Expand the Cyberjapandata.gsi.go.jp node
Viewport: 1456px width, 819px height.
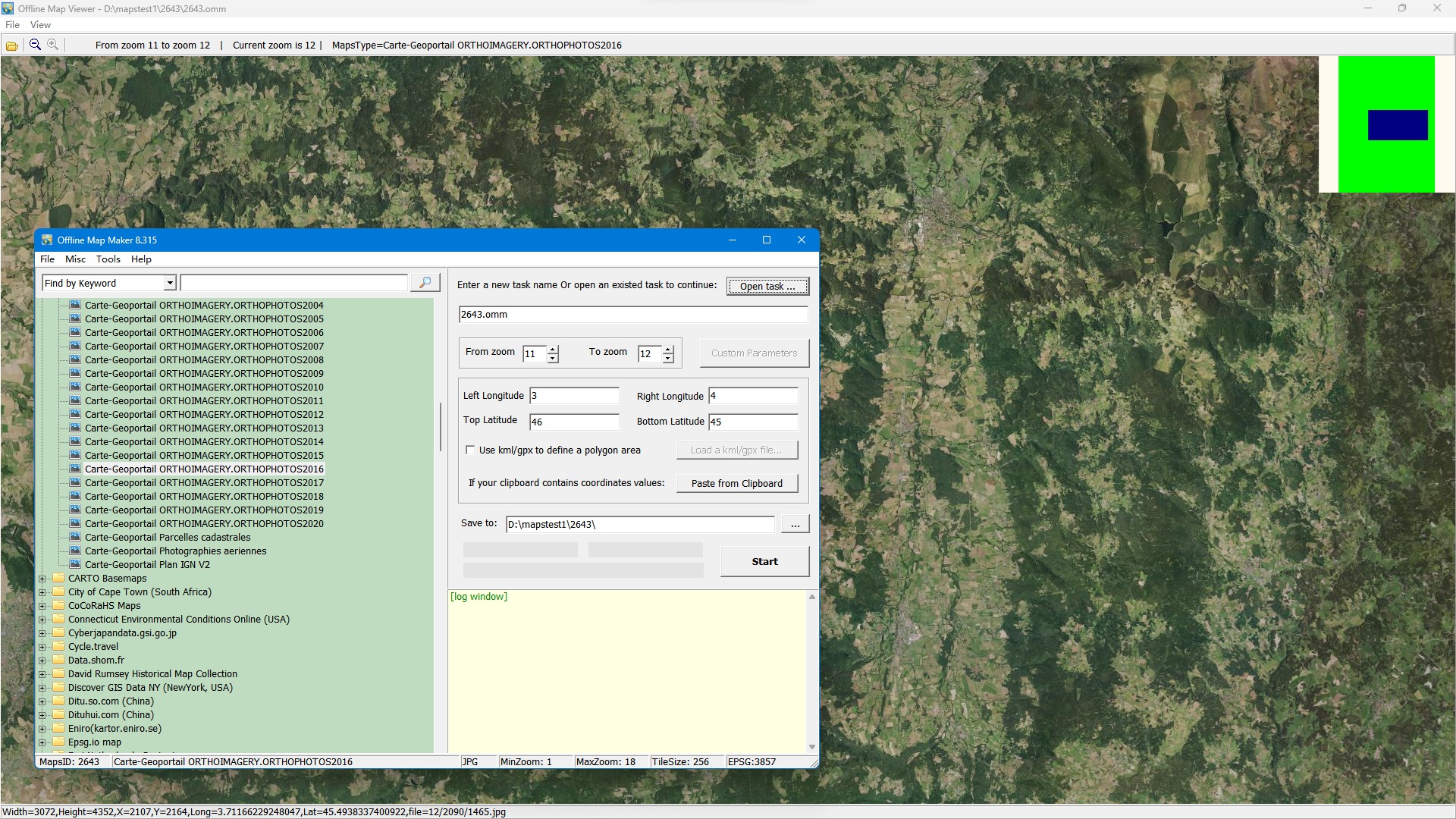42,633
